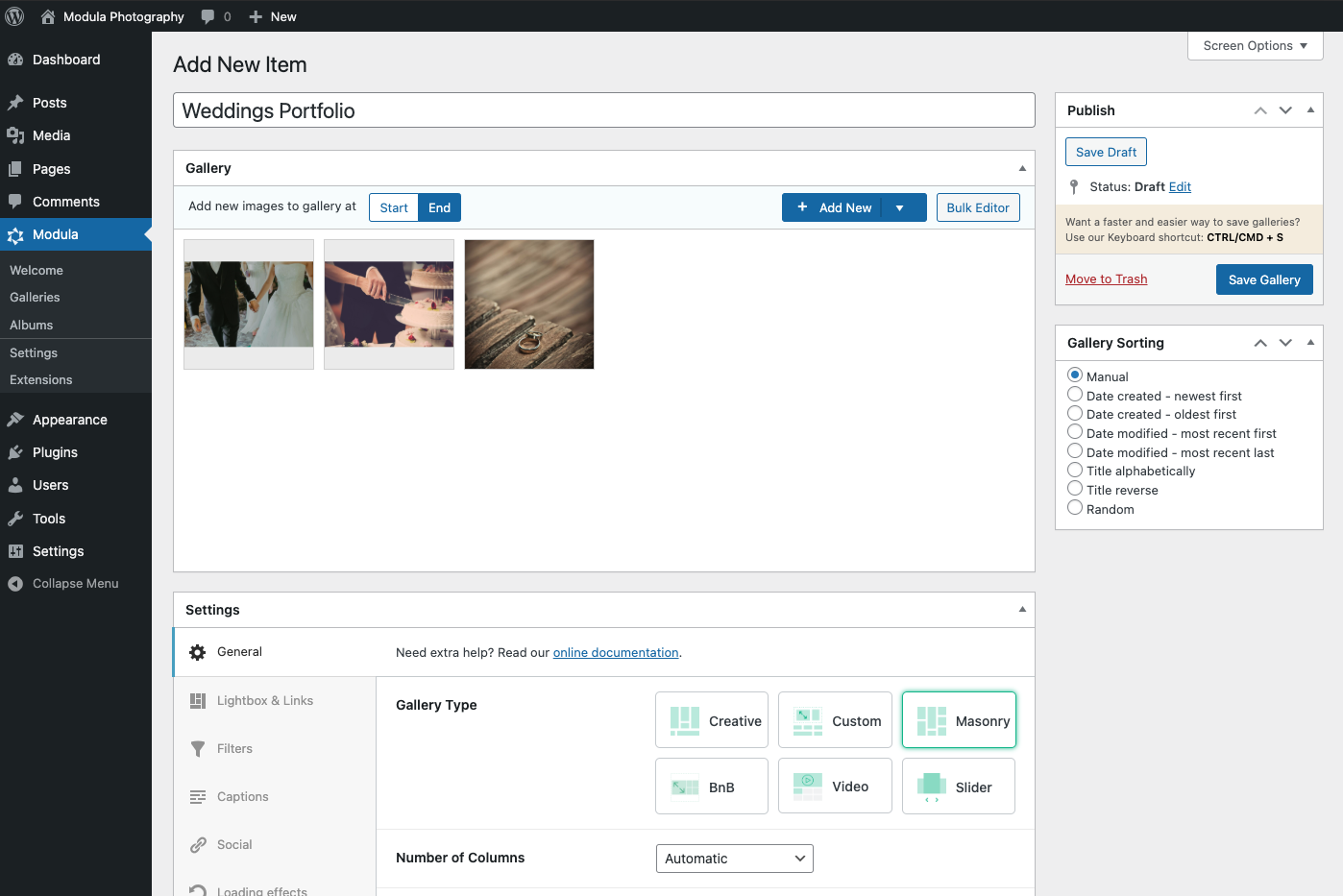Click the Save Gallery button
This screenshot has height=896, width=1343.
coord(1263,279)
